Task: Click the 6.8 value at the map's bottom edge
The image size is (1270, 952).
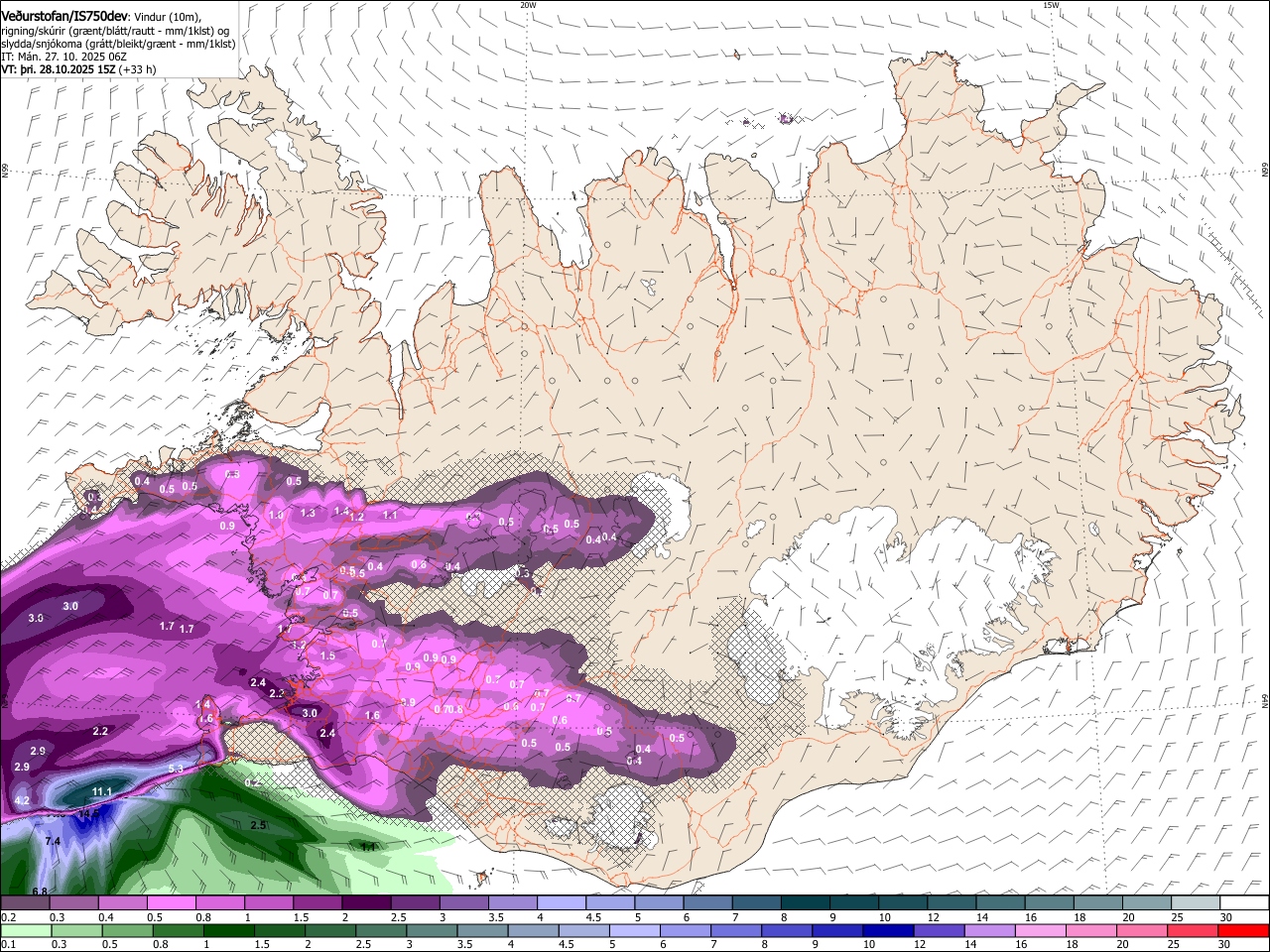Action: [x=40, y=892]
